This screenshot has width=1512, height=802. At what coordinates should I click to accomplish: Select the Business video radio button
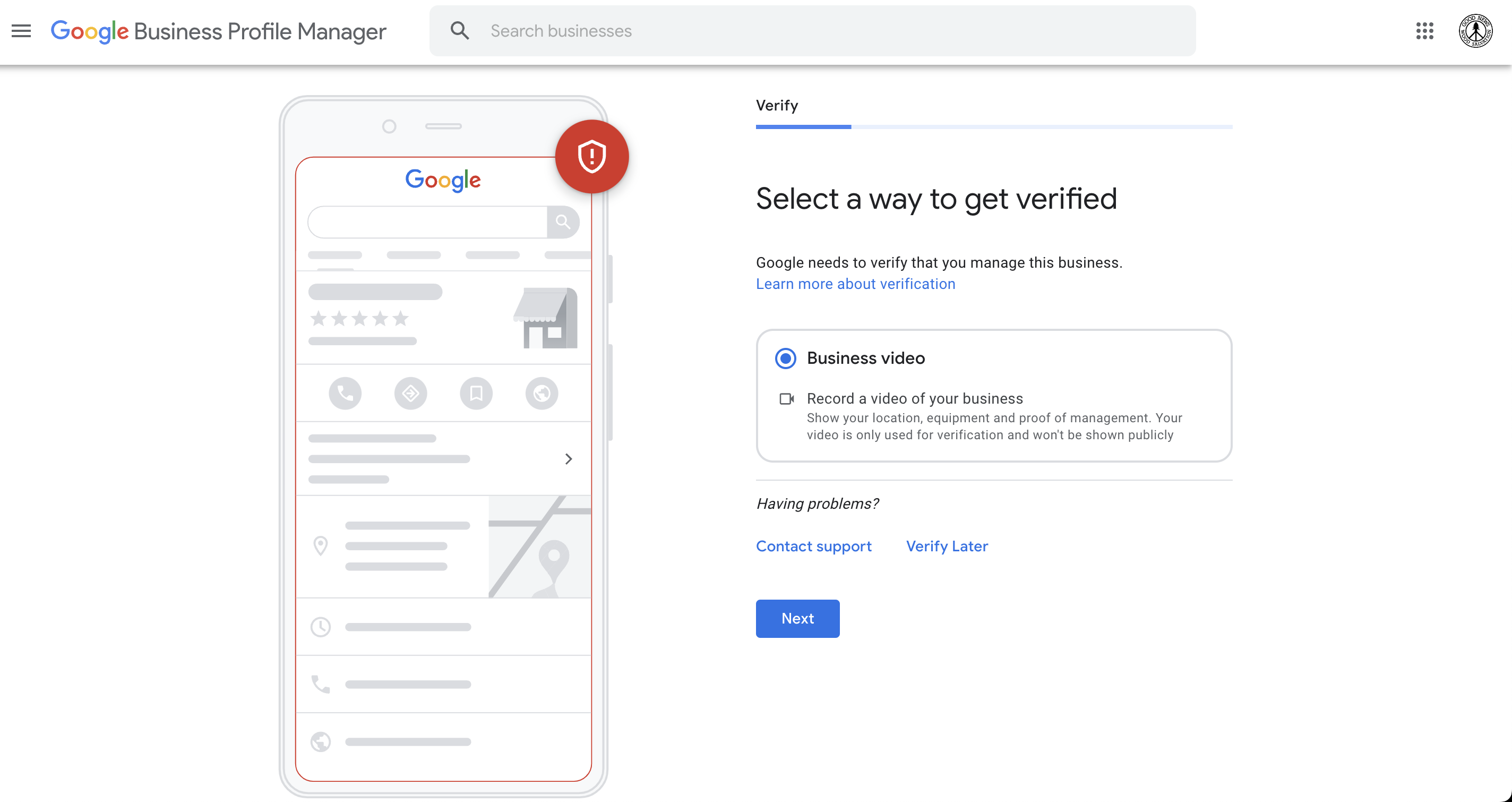785,358
